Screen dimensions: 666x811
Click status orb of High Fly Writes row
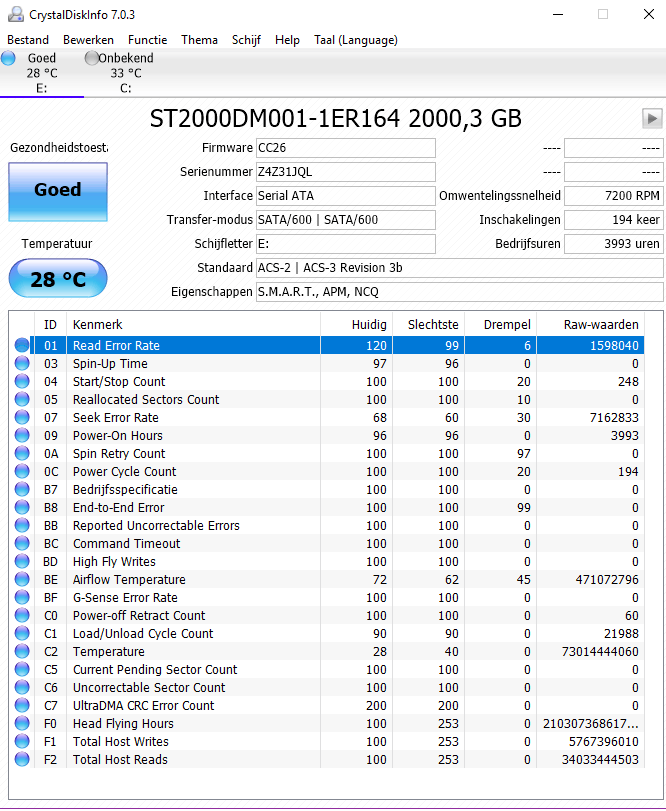pos(22,561)
